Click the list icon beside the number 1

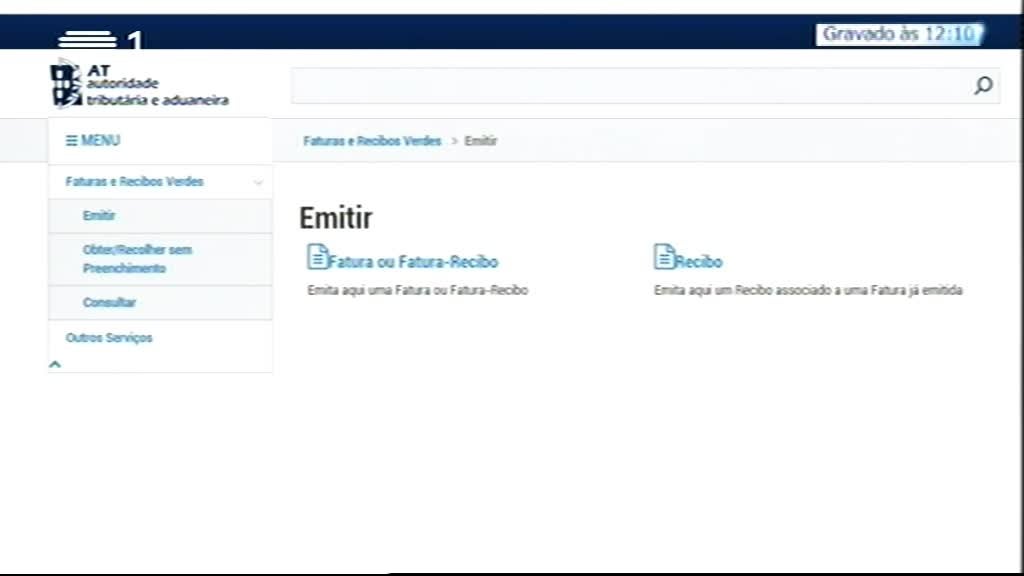(x=88, y=40)
